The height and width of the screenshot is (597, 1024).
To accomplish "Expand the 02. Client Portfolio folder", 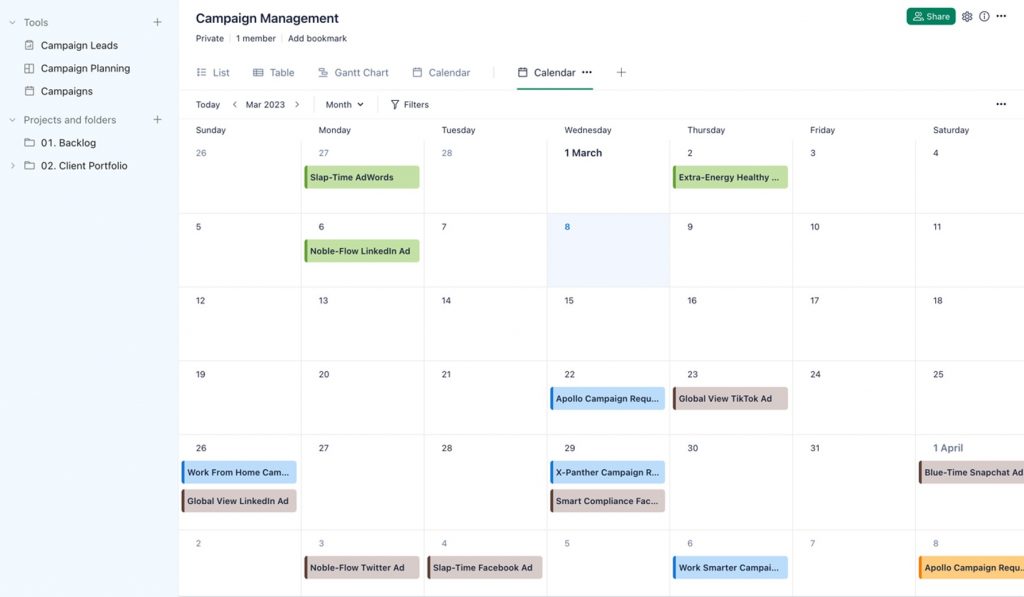I will click(12, 166).
